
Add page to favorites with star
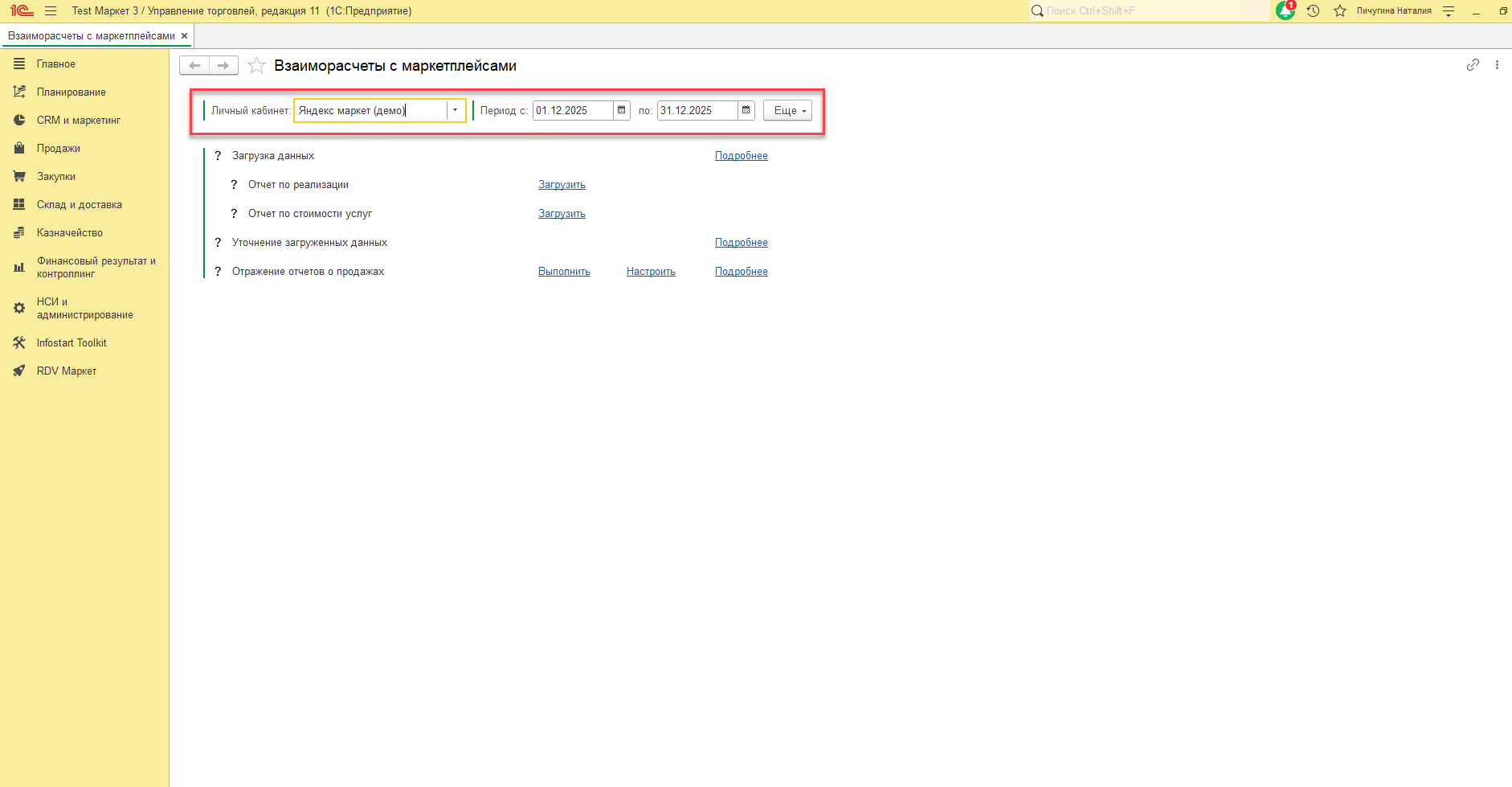coord(256,65)
